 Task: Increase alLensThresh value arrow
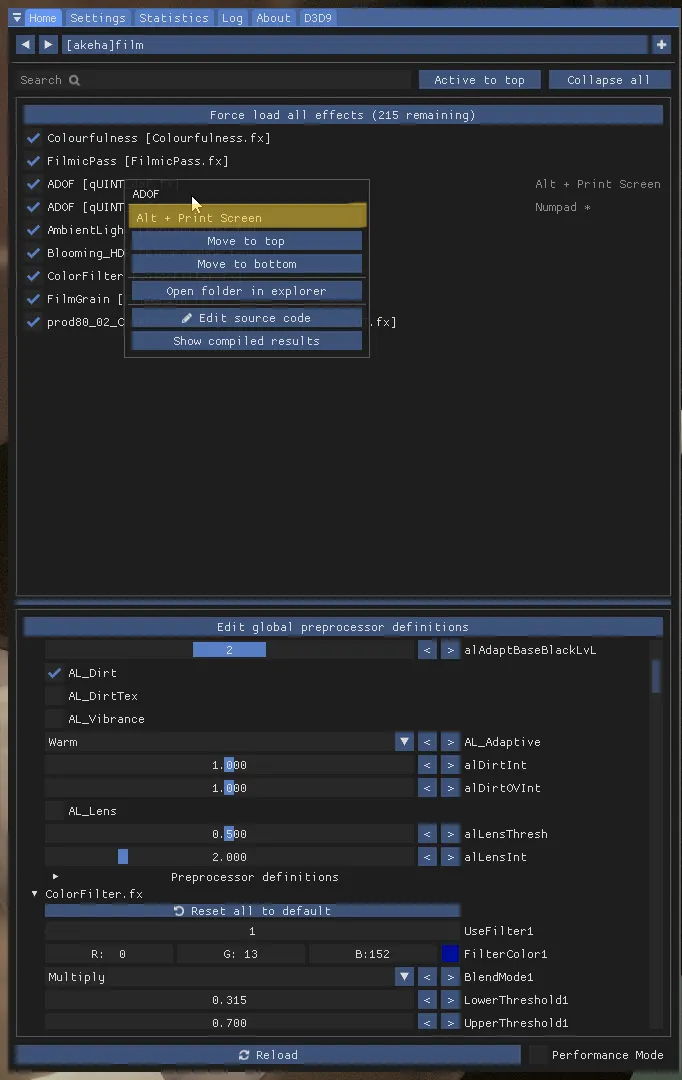coord(450,834)
